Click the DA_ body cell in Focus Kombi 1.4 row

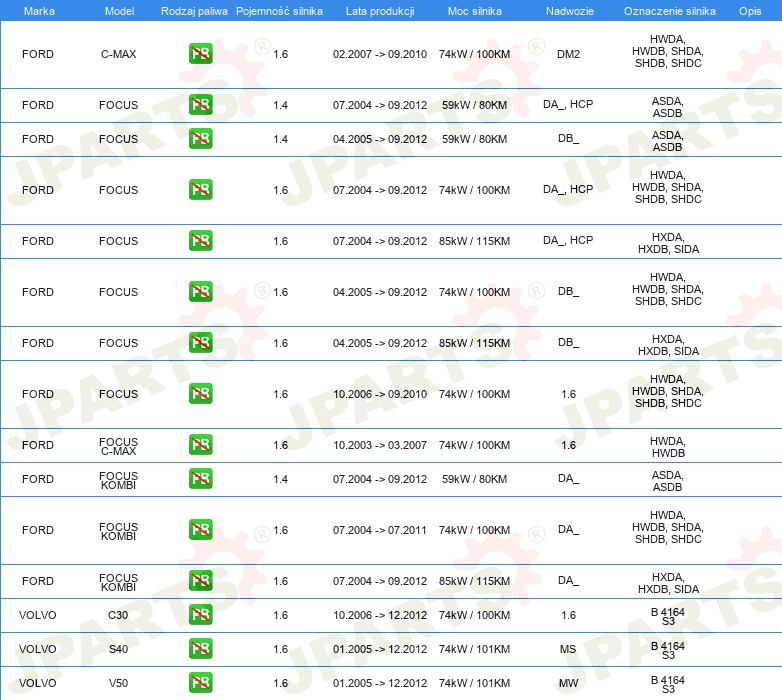click(568, 478)
